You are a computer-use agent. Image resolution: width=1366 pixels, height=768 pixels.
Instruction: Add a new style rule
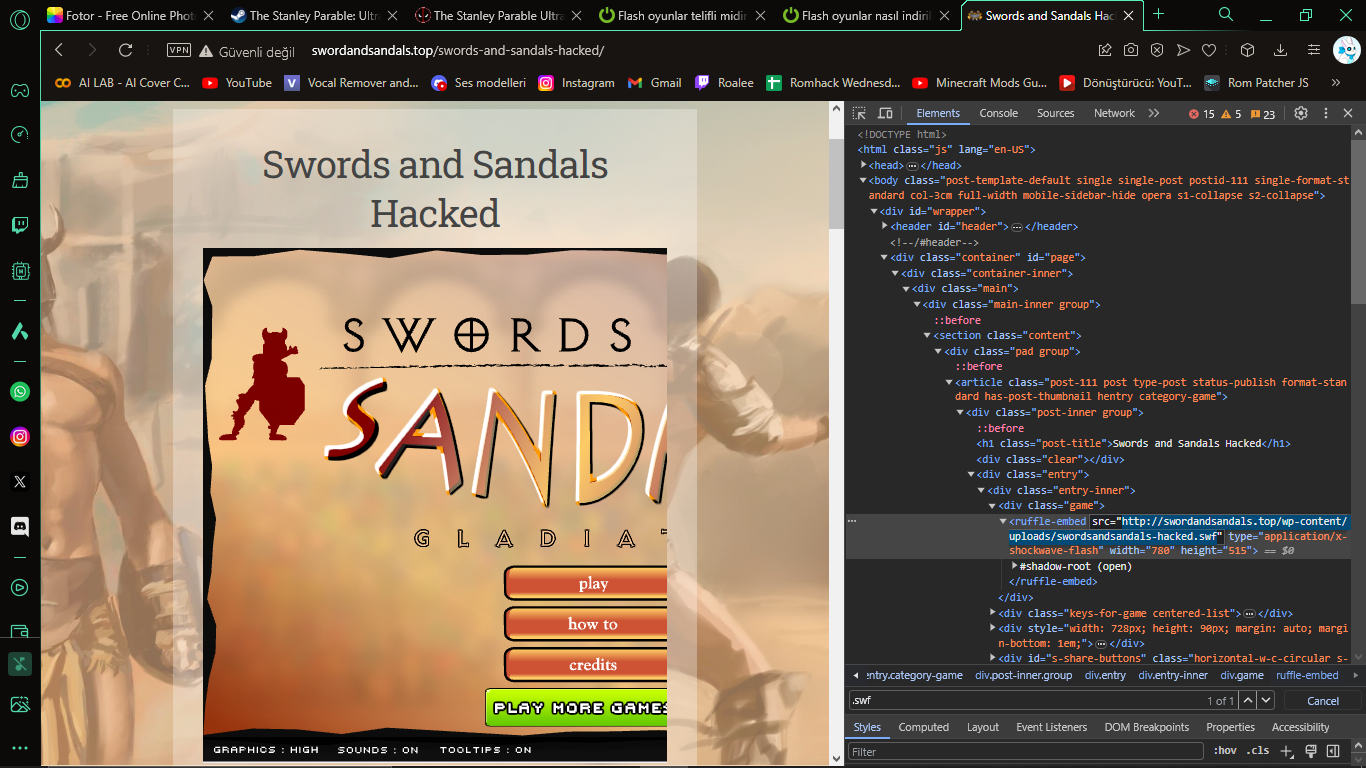tap(1288, 751)
